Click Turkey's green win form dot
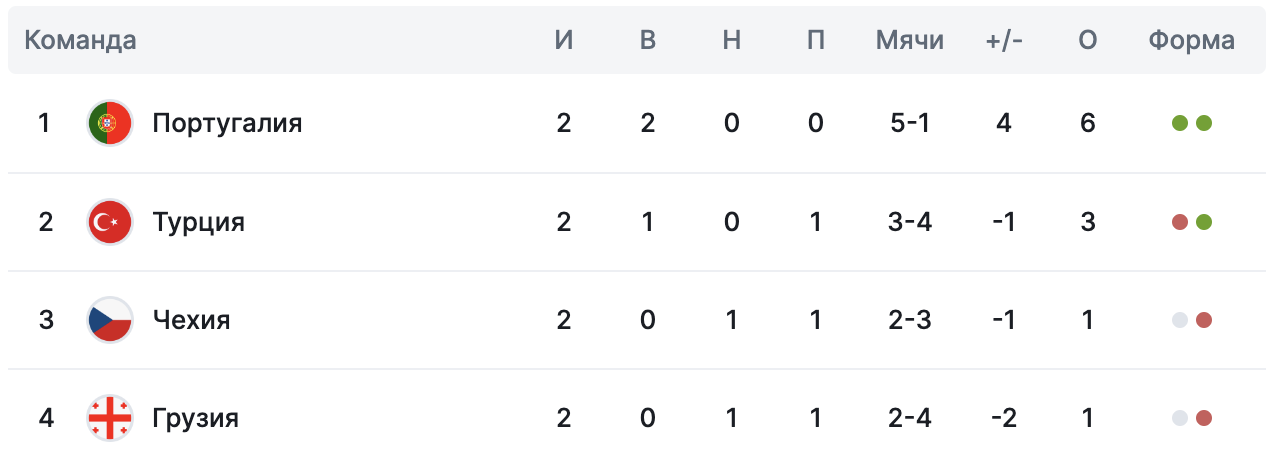This screenshot has width=1276, height=468. point(1204,222)
